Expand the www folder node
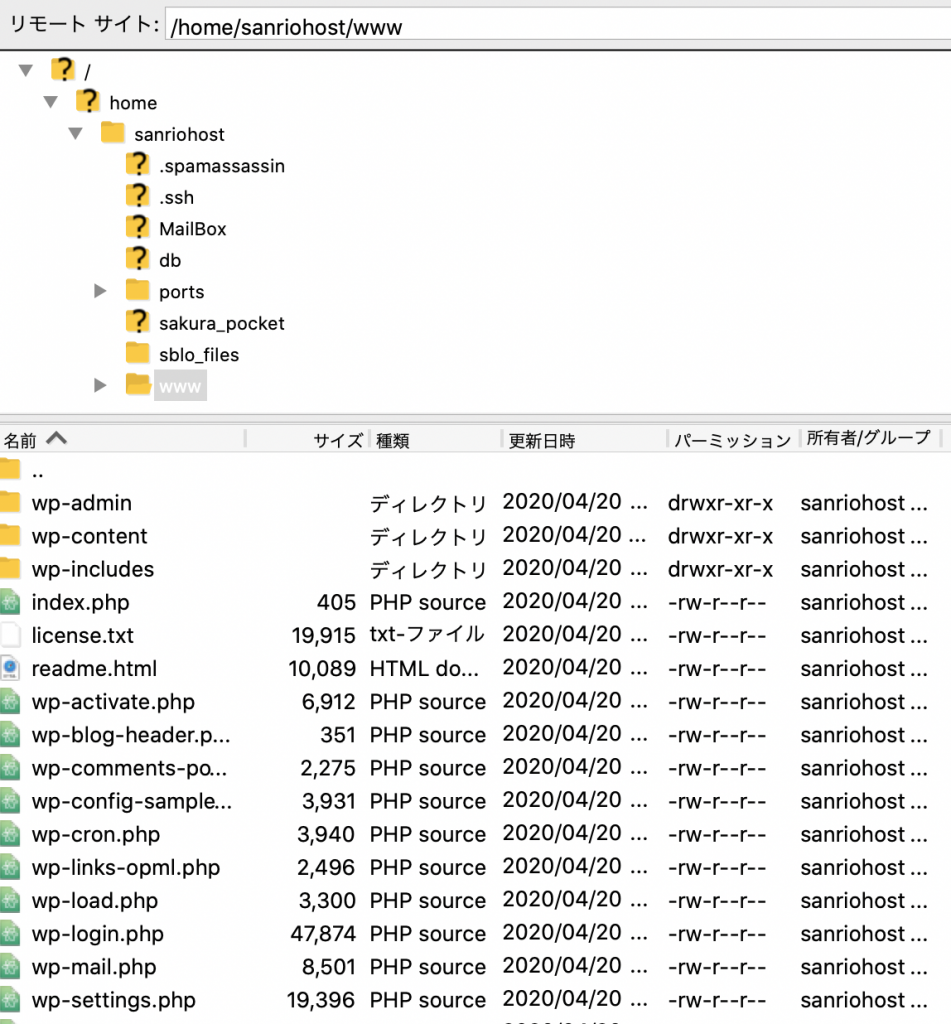The height and width of the screenshot is (1024, 951). point(100,385)
